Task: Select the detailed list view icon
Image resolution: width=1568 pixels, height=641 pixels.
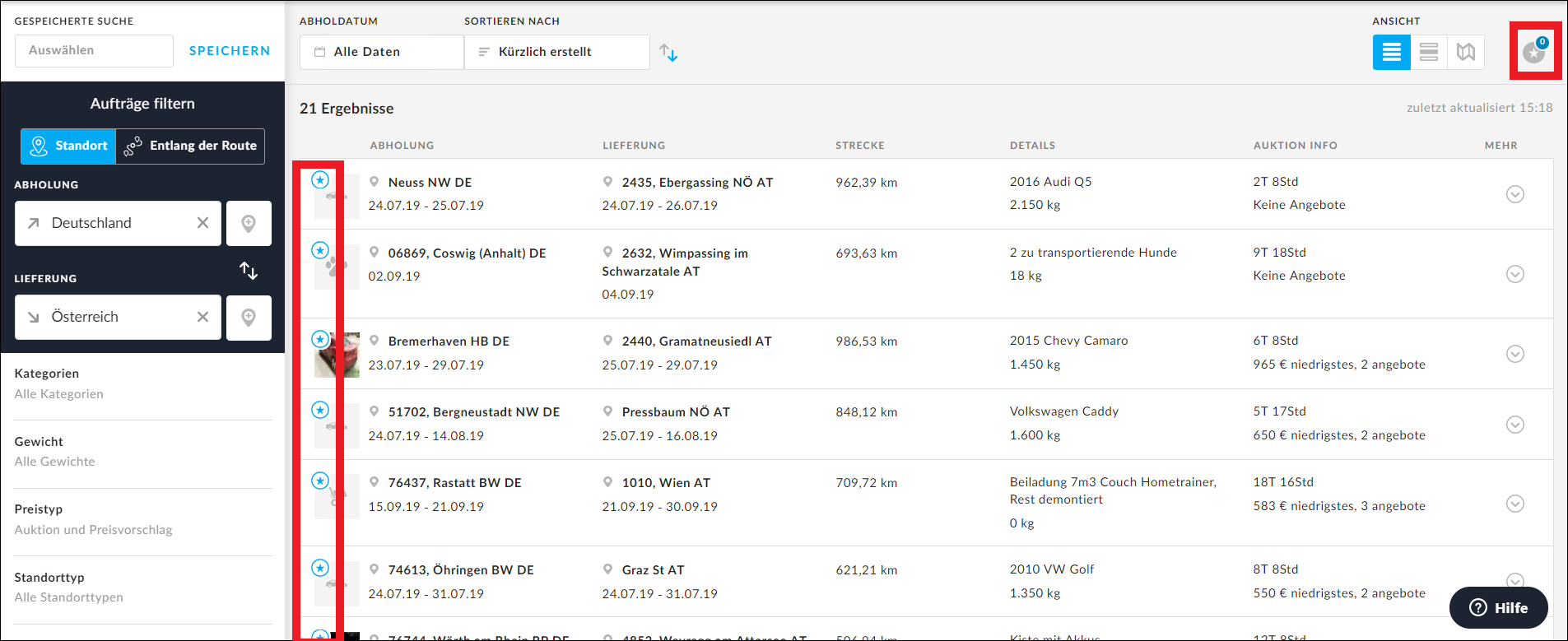Action: click(x=1391, y=53)
